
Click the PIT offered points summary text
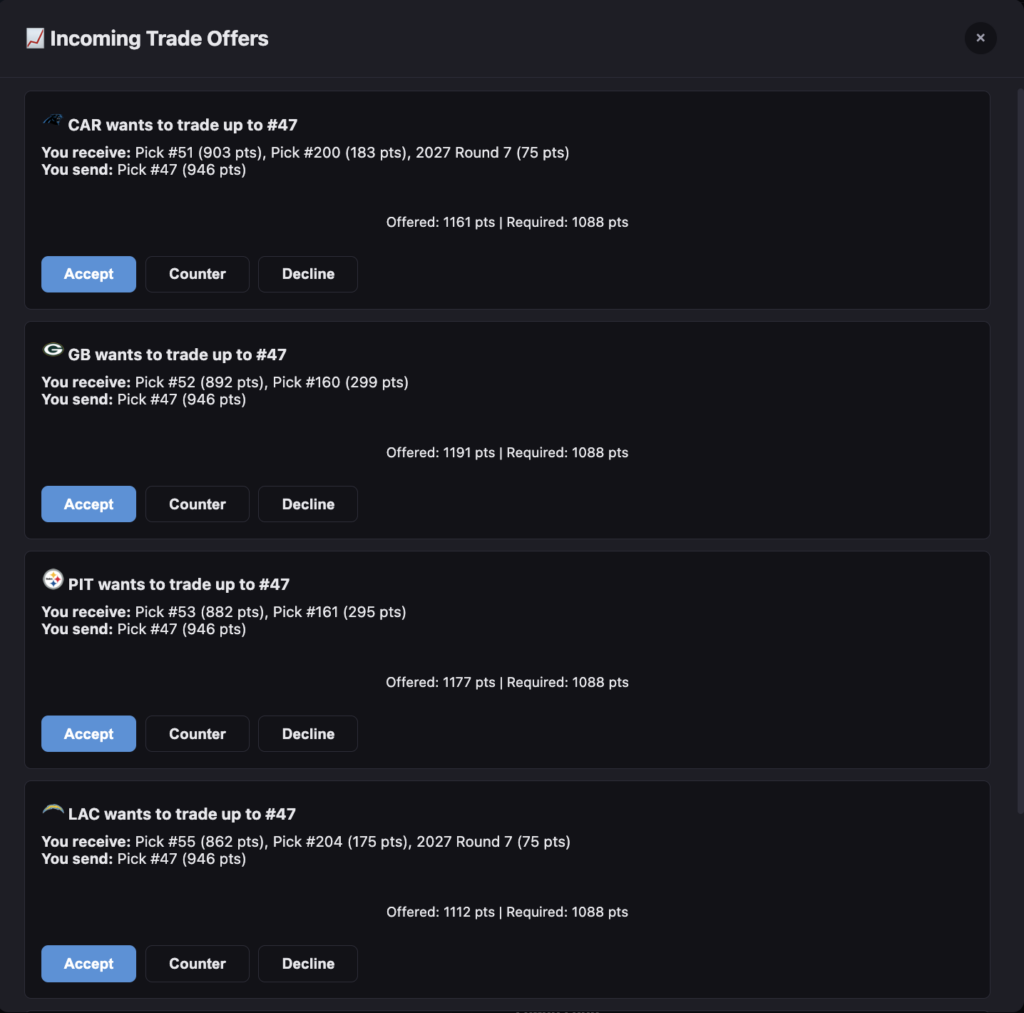(x=507, y=683)
